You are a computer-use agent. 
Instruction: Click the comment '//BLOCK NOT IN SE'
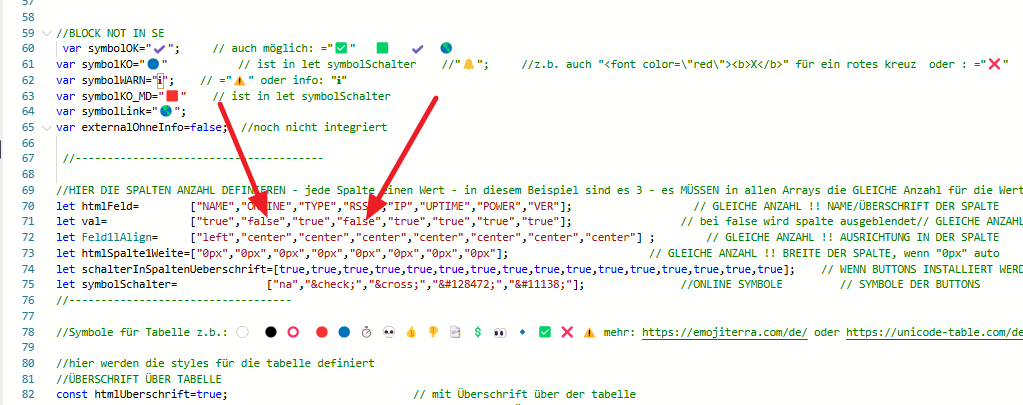(x=110, y=33)
